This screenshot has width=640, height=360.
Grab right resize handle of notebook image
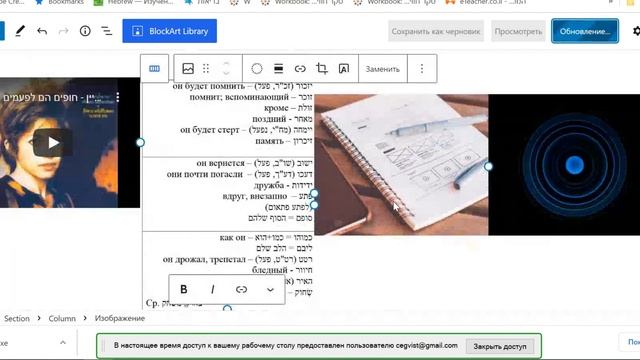click(488, 166)
